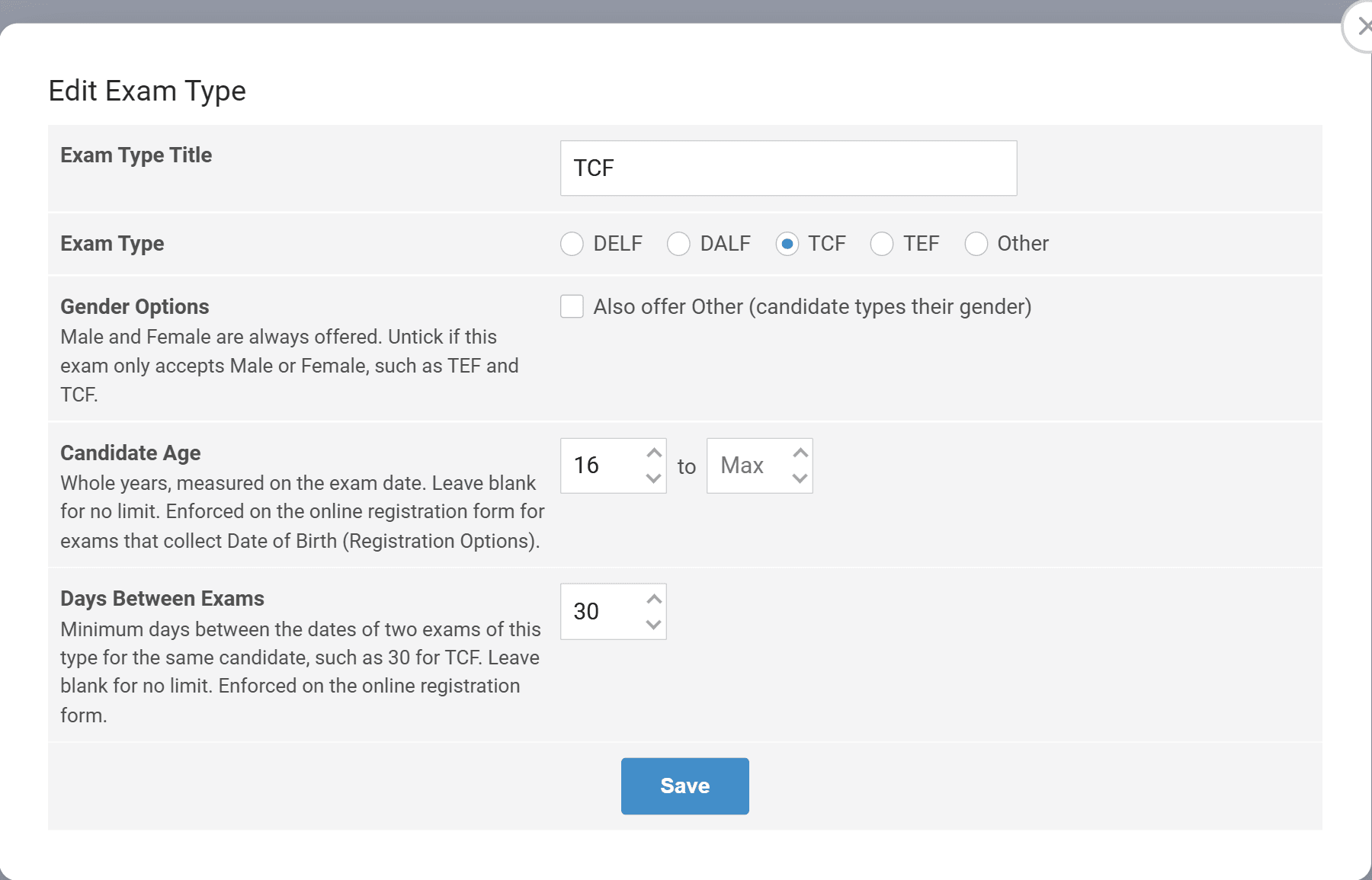Click the Gender Options label
Screen dimensions: 1372x880
(x=135, y=306)
